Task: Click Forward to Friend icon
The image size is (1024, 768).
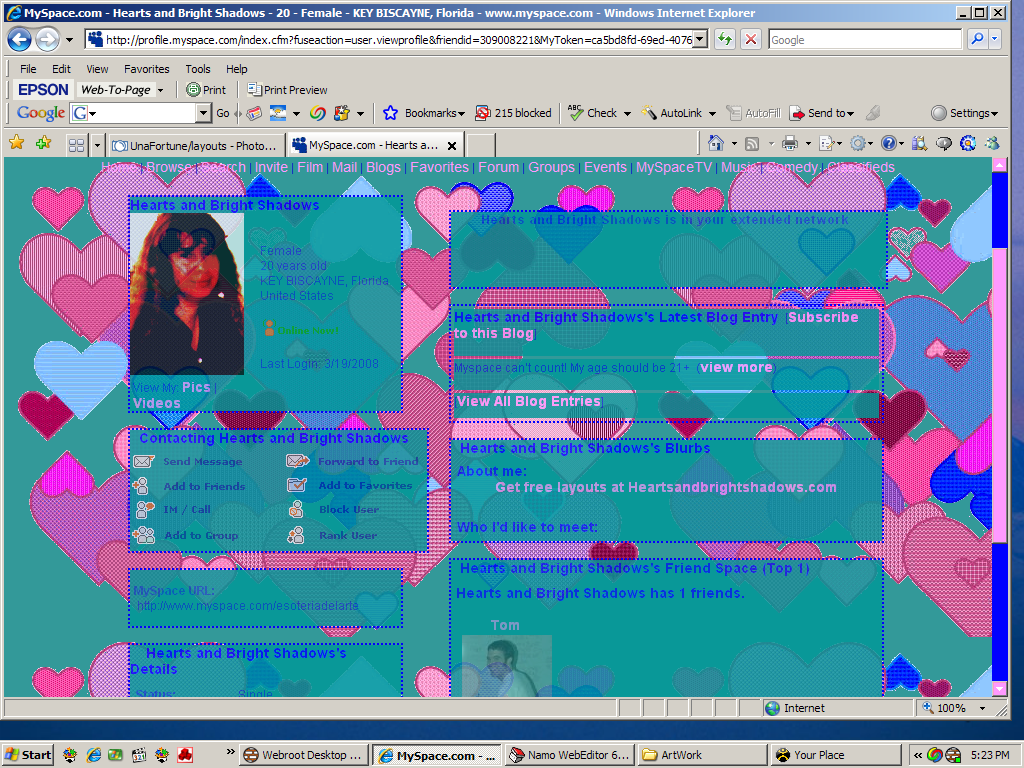Action: tap(298, 461)
